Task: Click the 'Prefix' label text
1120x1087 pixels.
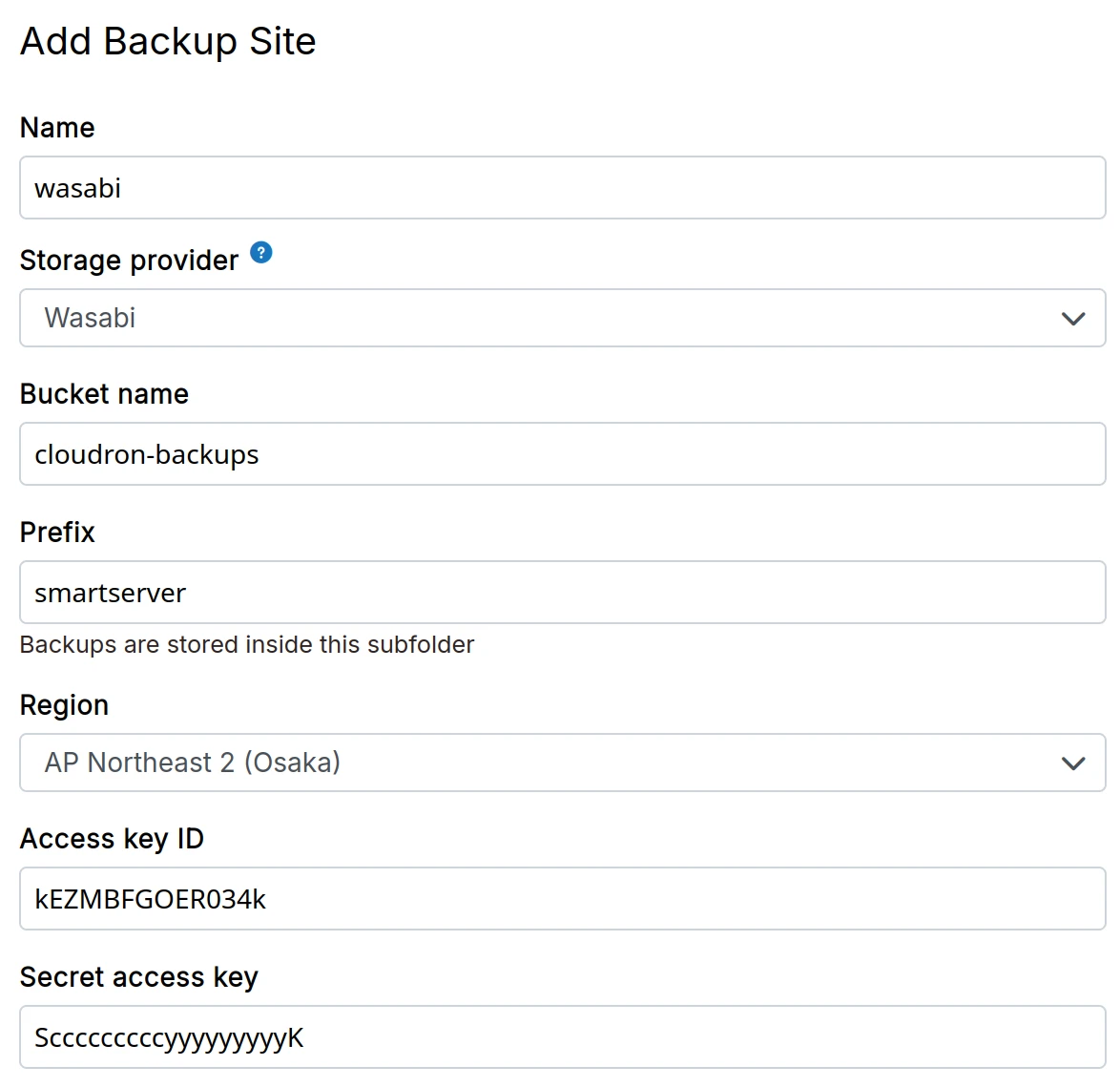Action: (57, 533)
